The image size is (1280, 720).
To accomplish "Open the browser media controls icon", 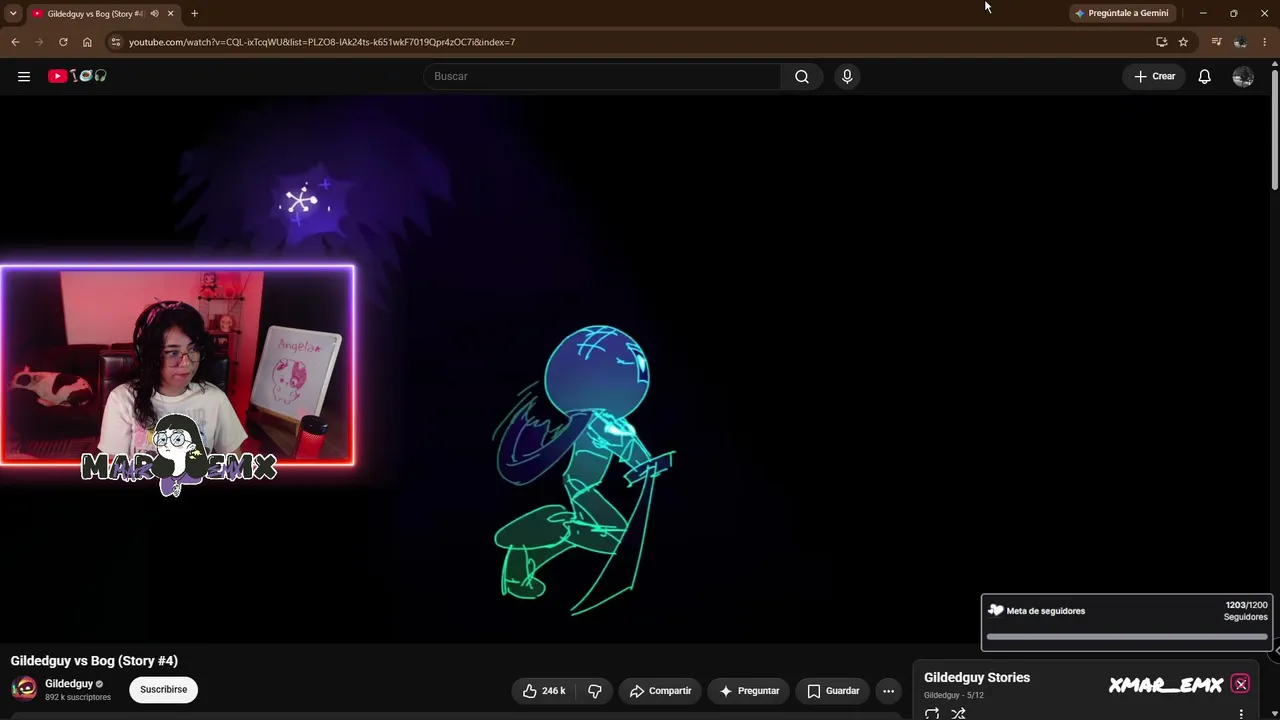I will pyautogui.click(x=1216, y=42).
